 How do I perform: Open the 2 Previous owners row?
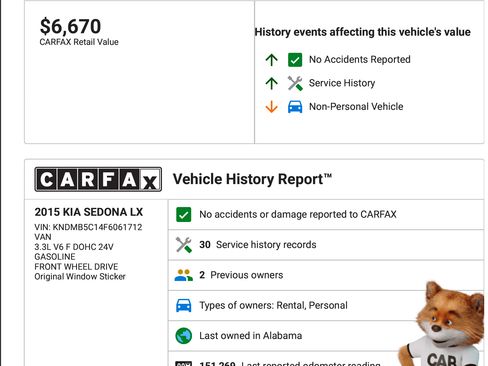click(x=326, y=275)
